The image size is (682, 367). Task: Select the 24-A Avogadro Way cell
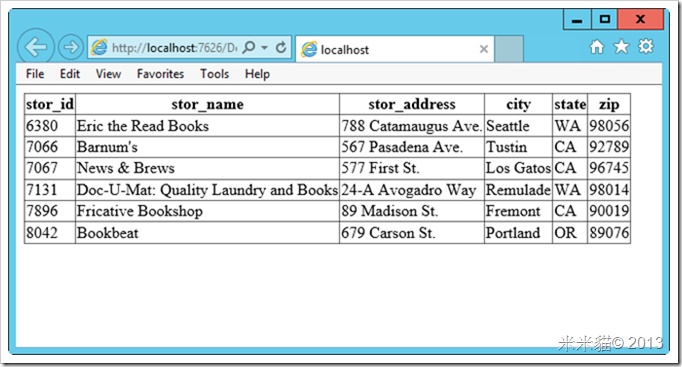[412, 190]
